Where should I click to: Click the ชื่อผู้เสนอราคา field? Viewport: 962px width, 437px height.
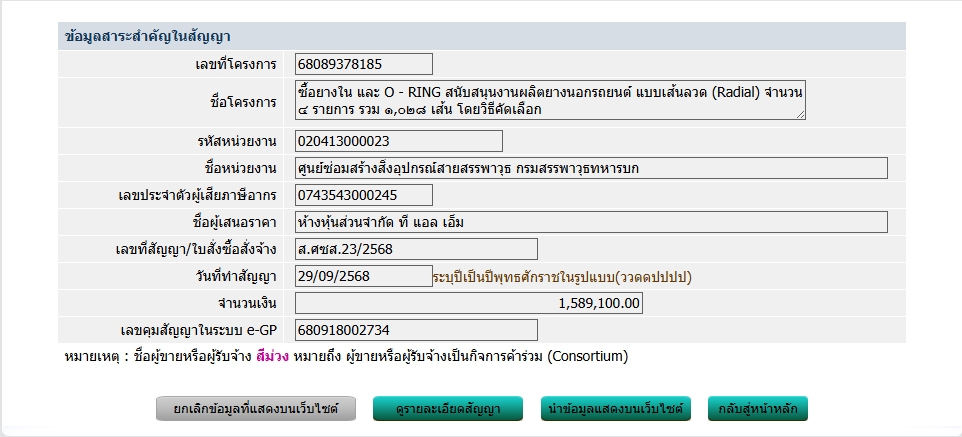pyautogui.click(x=591, y=222)
